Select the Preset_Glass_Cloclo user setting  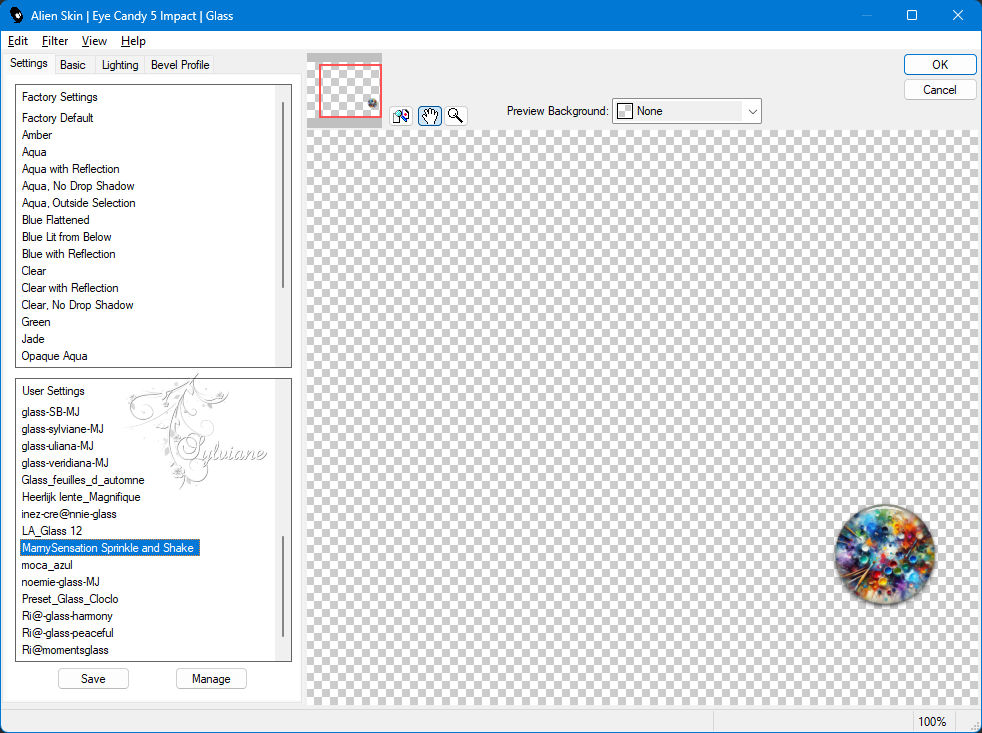pos(70,598)
